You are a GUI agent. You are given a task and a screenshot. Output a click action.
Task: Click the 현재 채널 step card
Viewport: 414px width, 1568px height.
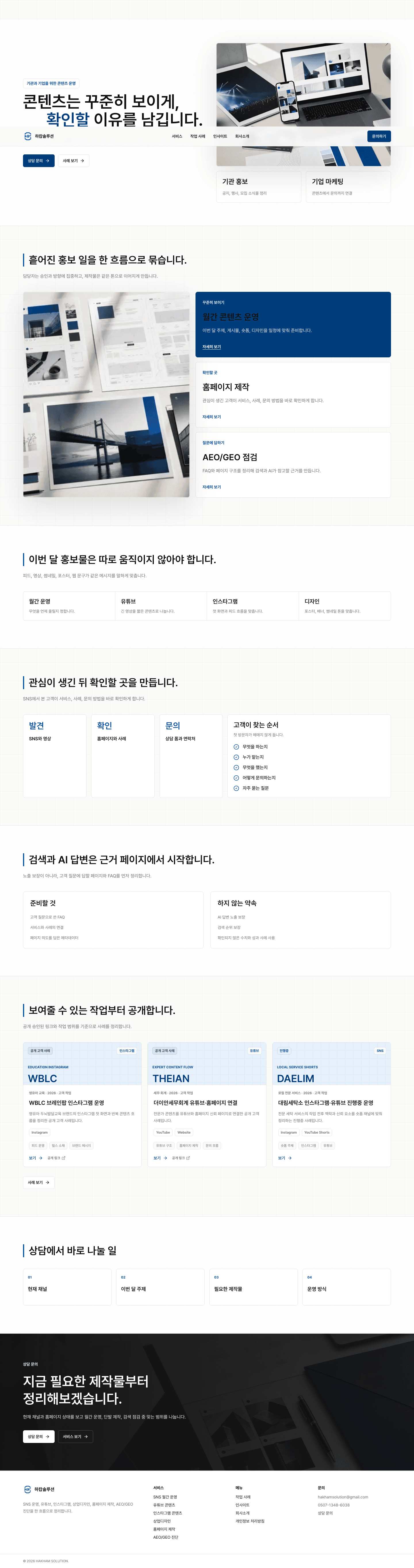(x=67, y=1287)
